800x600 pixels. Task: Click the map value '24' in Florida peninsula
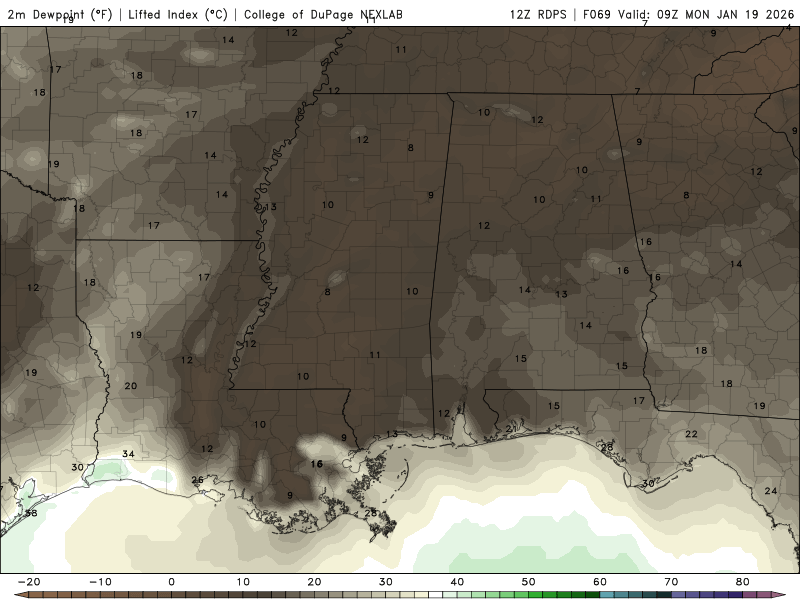click(x=770, y=491)
